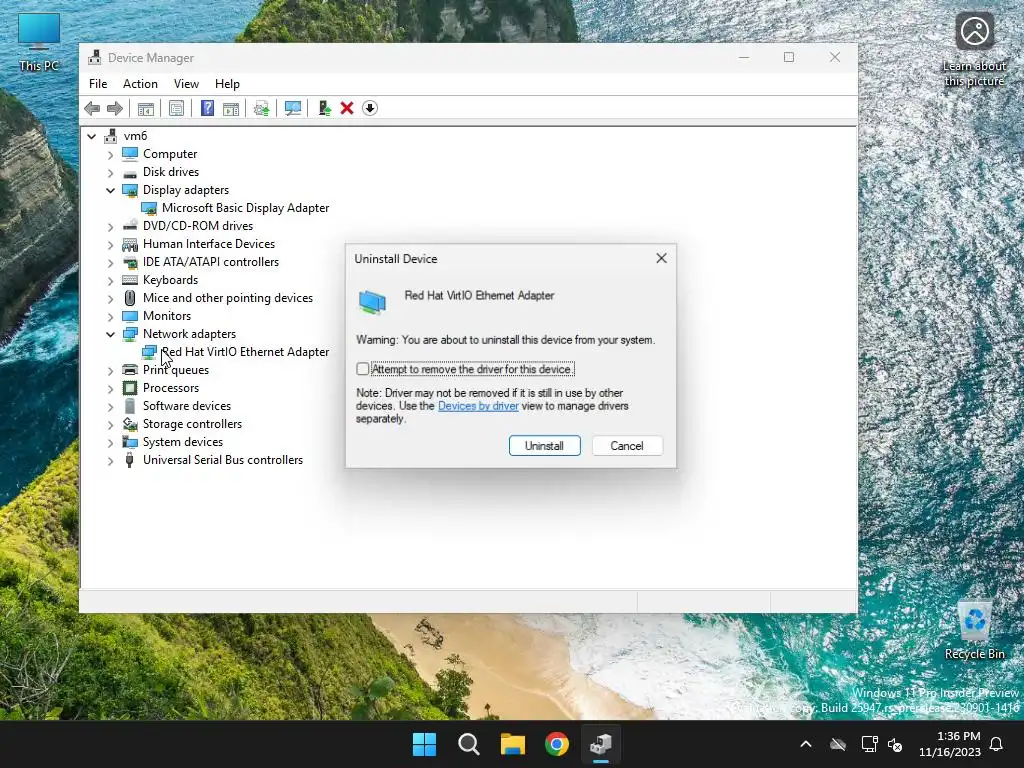The width and height of the screenshot is (1024, 768).
Task: Open This PC desktop icon
Action: 39,42
